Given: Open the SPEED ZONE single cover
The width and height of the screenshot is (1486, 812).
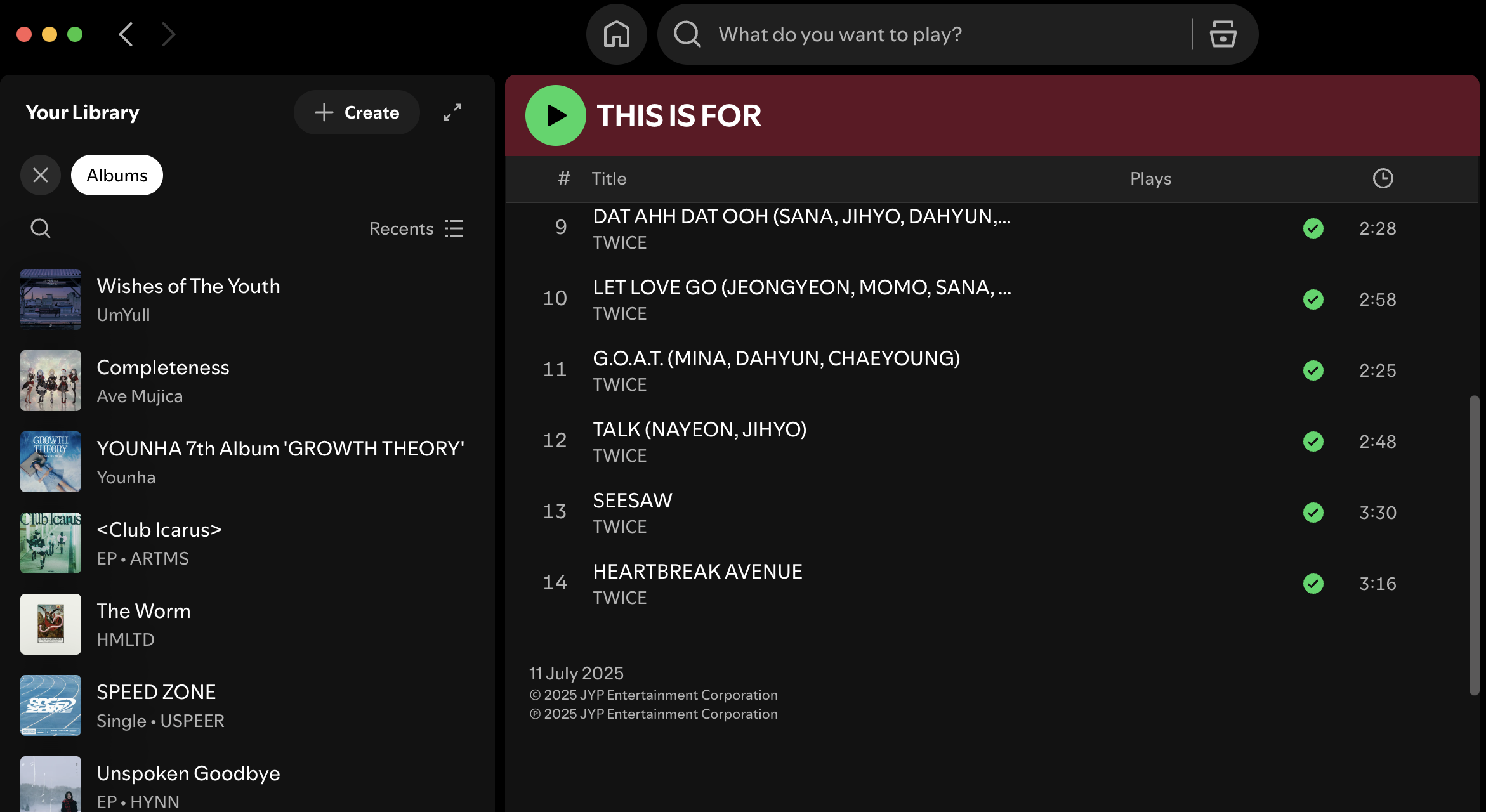Looking at the screenshot, I should click(51, 705).
